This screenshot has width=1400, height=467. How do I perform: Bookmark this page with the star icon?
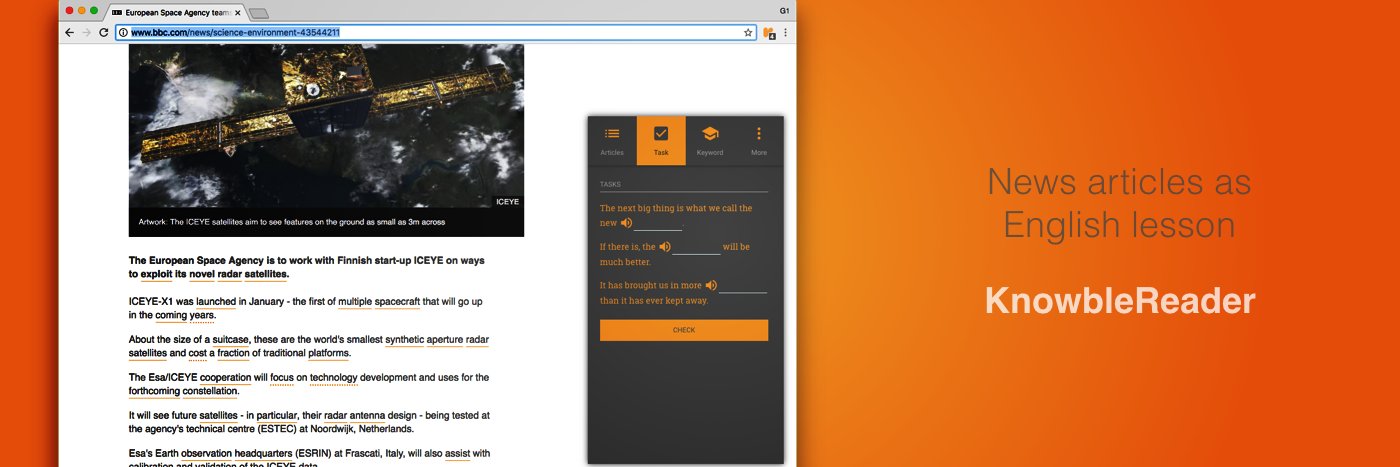(747, 32)
